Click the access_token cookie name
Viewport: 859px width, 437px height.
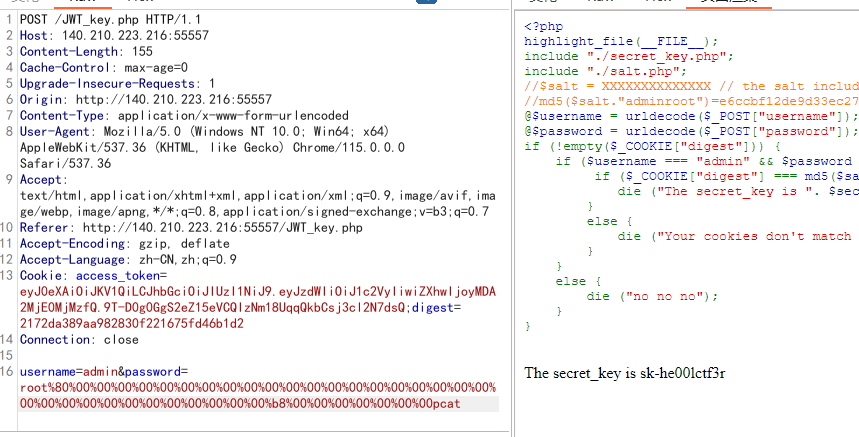point(118,275)
